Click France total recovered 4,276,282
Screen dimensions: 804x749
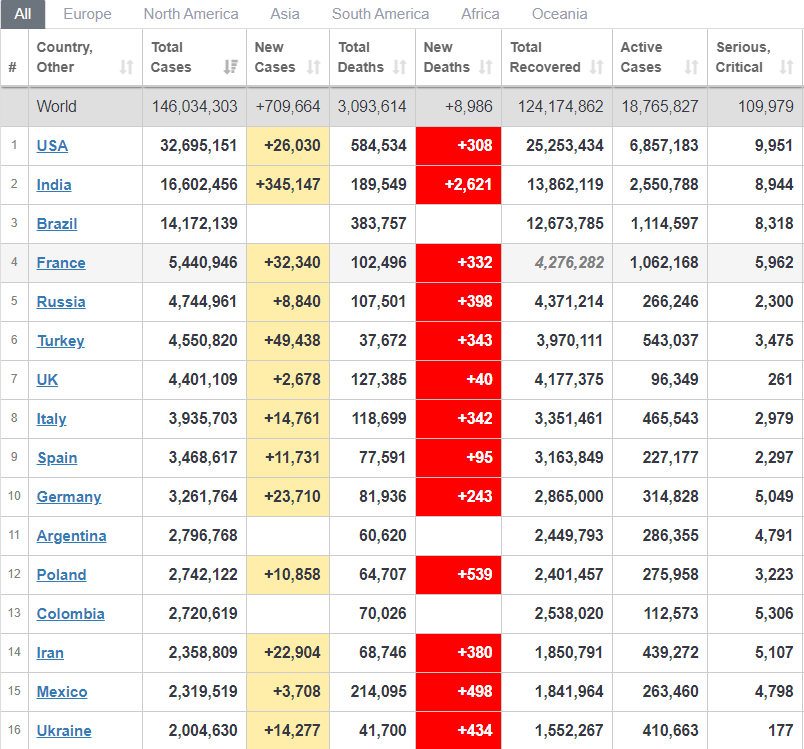[x=569, y=262]
